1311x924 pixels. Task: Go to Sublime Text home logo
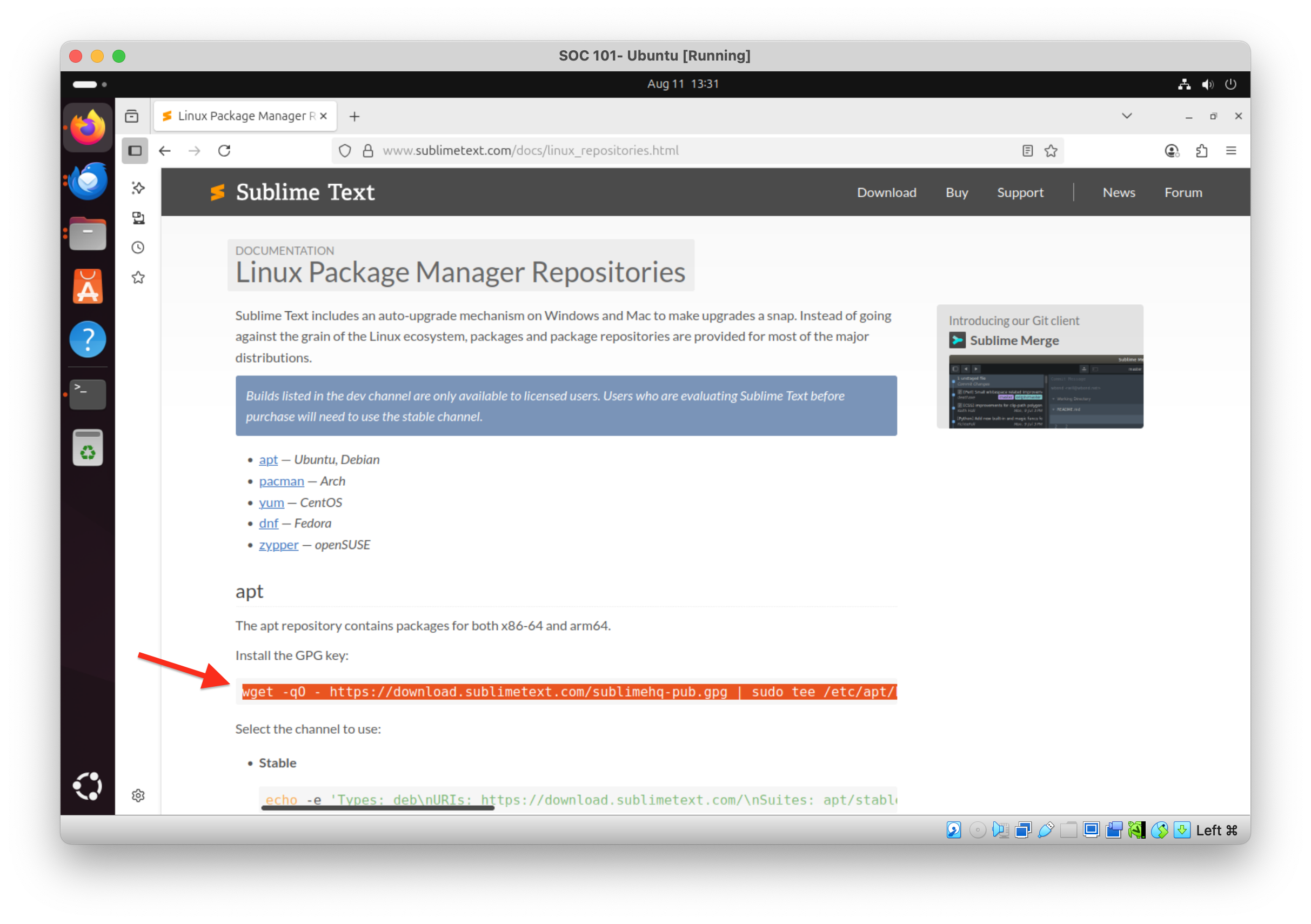coord(292,192)
